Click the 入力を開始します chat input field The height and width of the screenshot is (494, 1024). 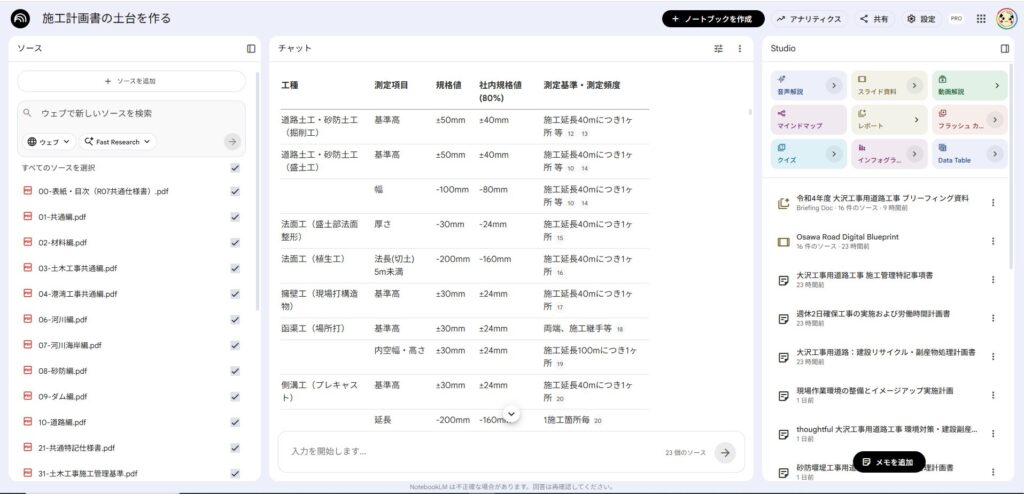pos(470,452)
